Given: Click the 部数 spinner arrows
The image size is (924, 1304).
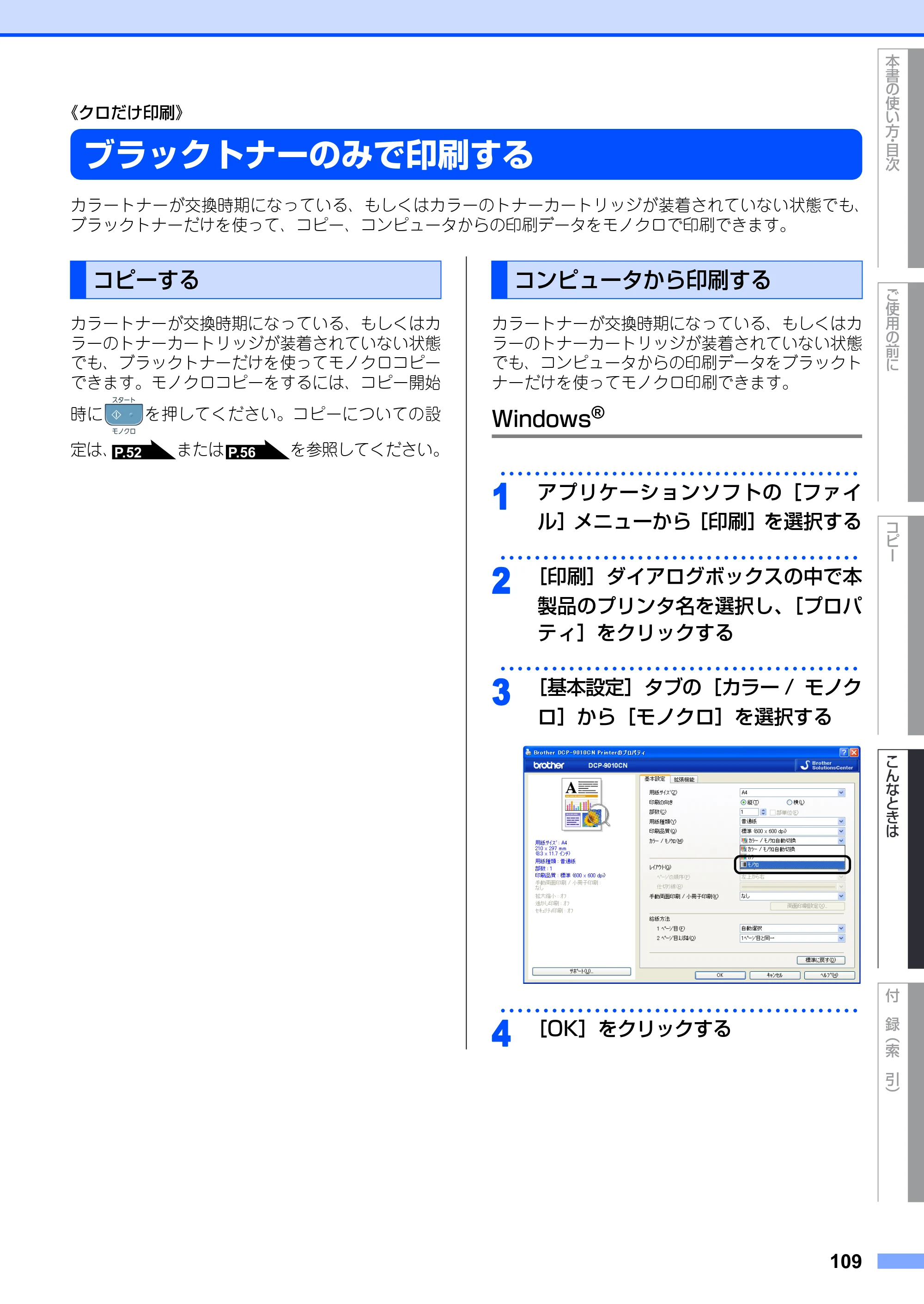Looking at the screenshot, I should (x=763, y=812).
